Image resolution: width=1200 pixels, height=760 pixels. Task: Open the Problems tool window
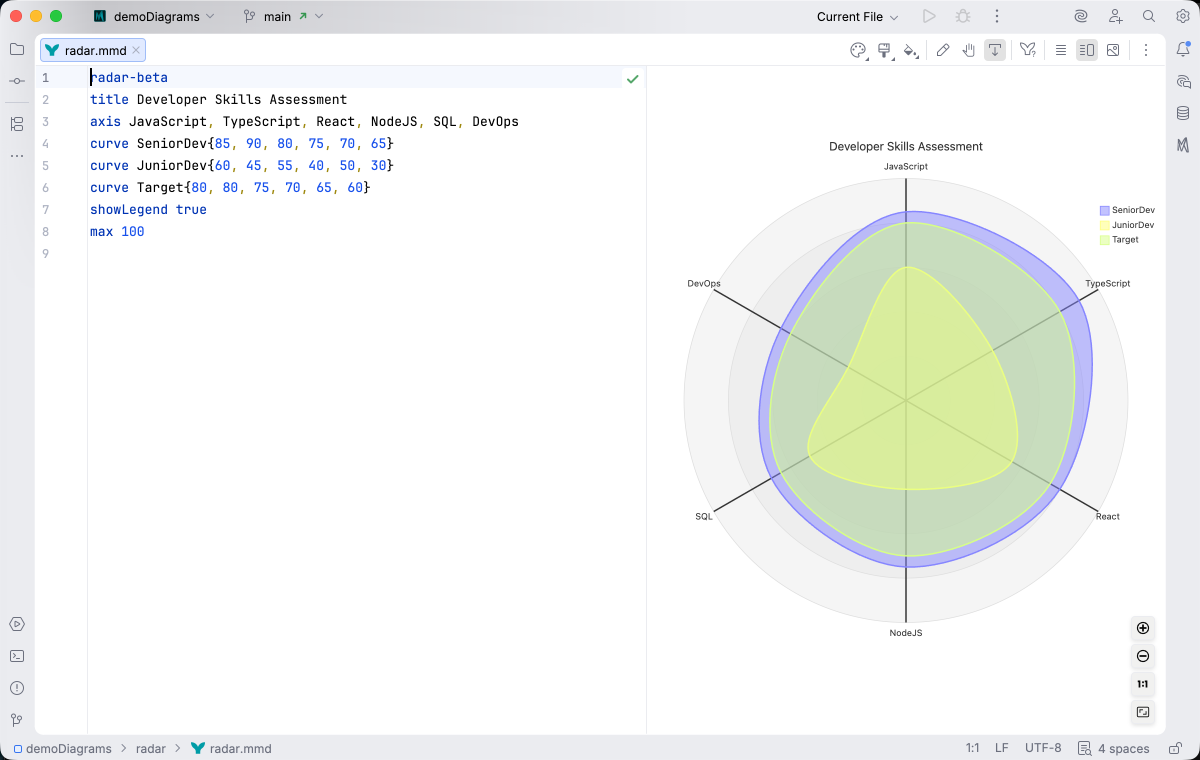coord(17,688)
